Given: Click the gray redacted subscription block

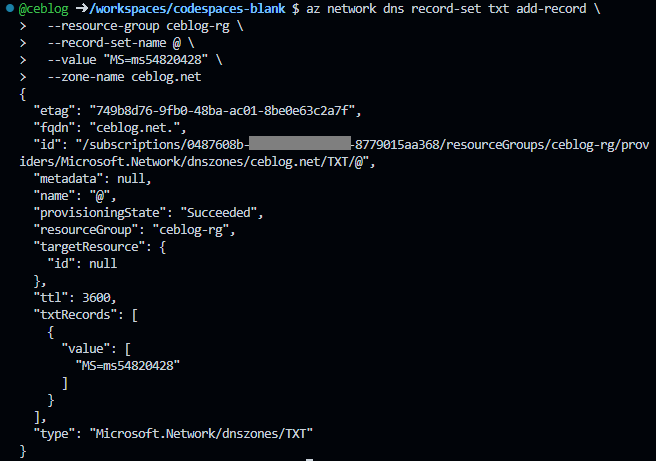Looking at the screenshot, I should (x=300, y=143).
